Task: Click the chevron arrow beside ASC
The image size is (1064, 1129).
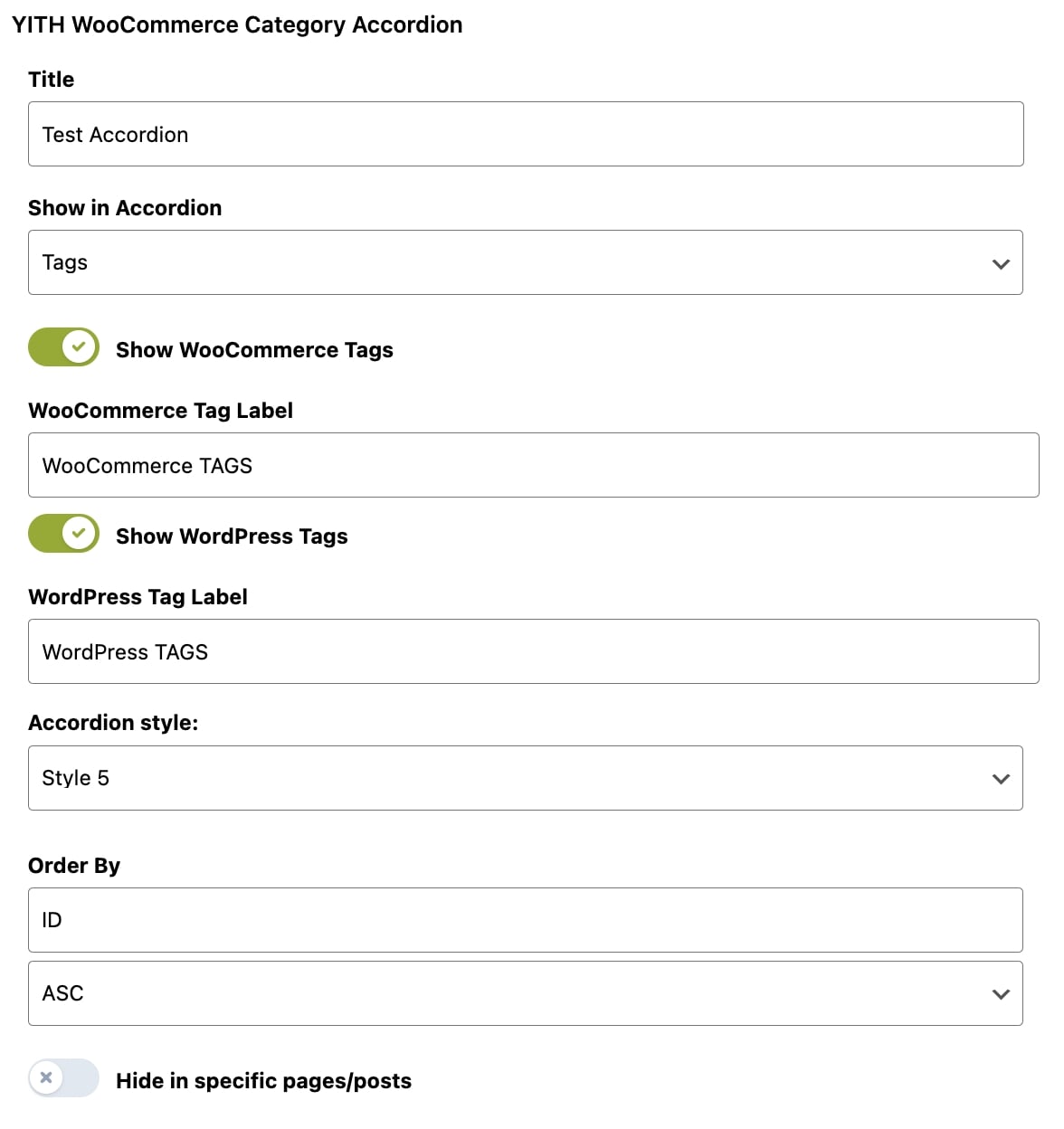Action: [x=1000, y=994]
